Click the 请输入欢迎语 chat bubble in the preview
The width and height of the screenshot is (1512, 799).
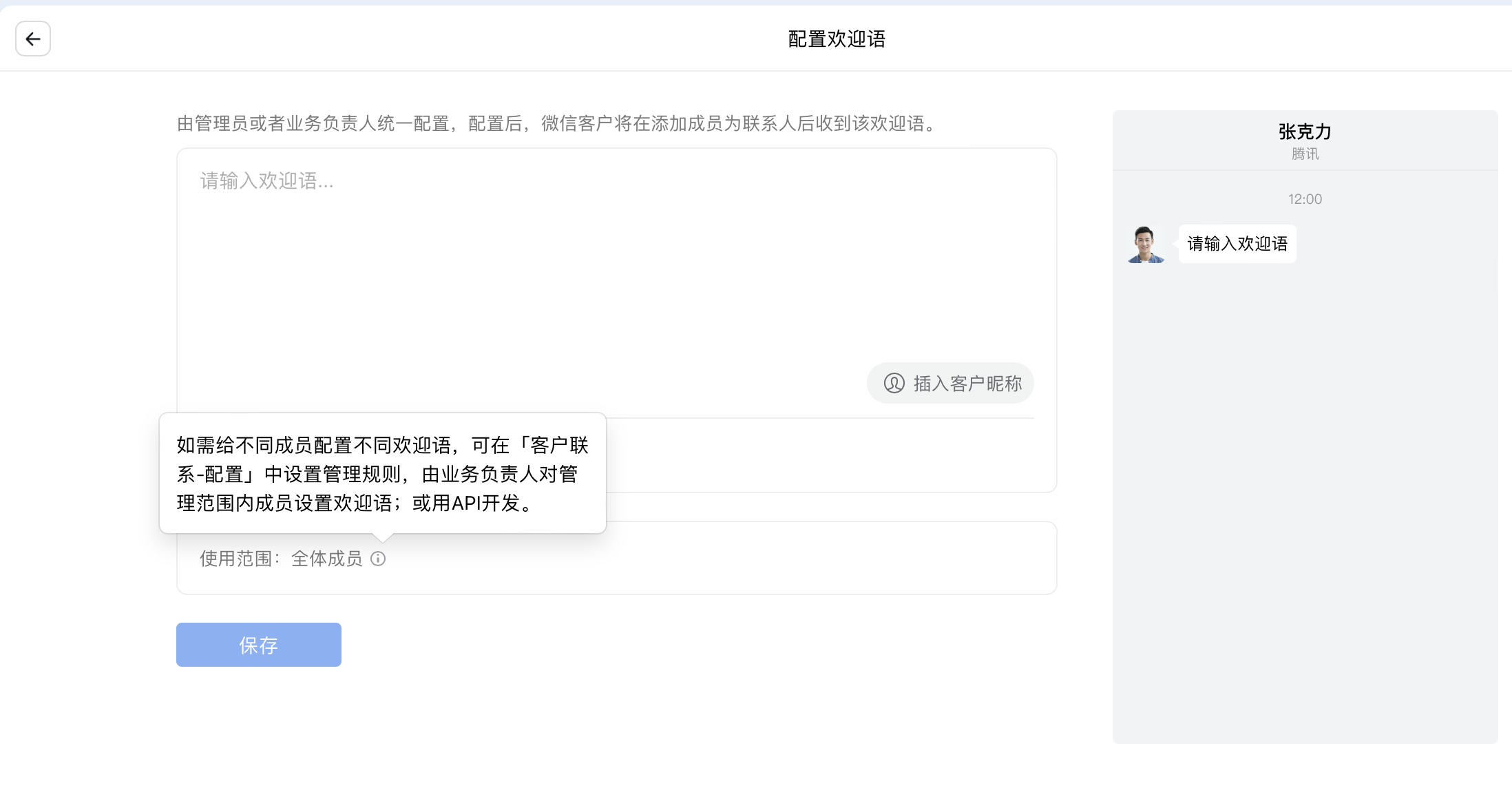pos(1237,244)
